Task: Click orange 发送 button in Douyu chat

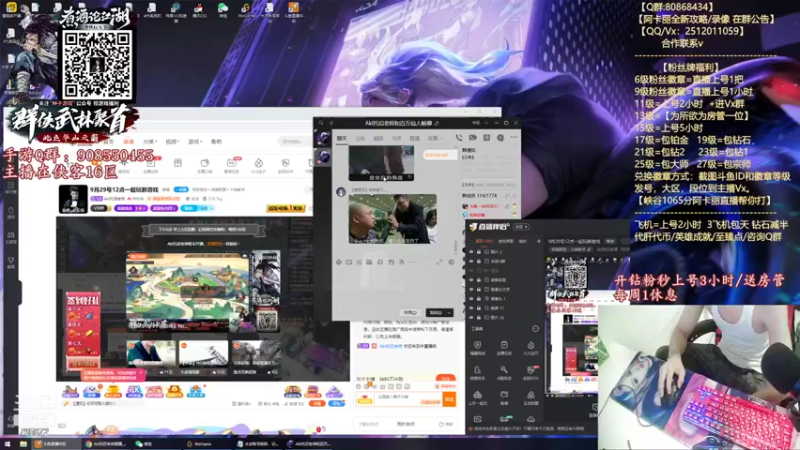Action: point(449,399)
